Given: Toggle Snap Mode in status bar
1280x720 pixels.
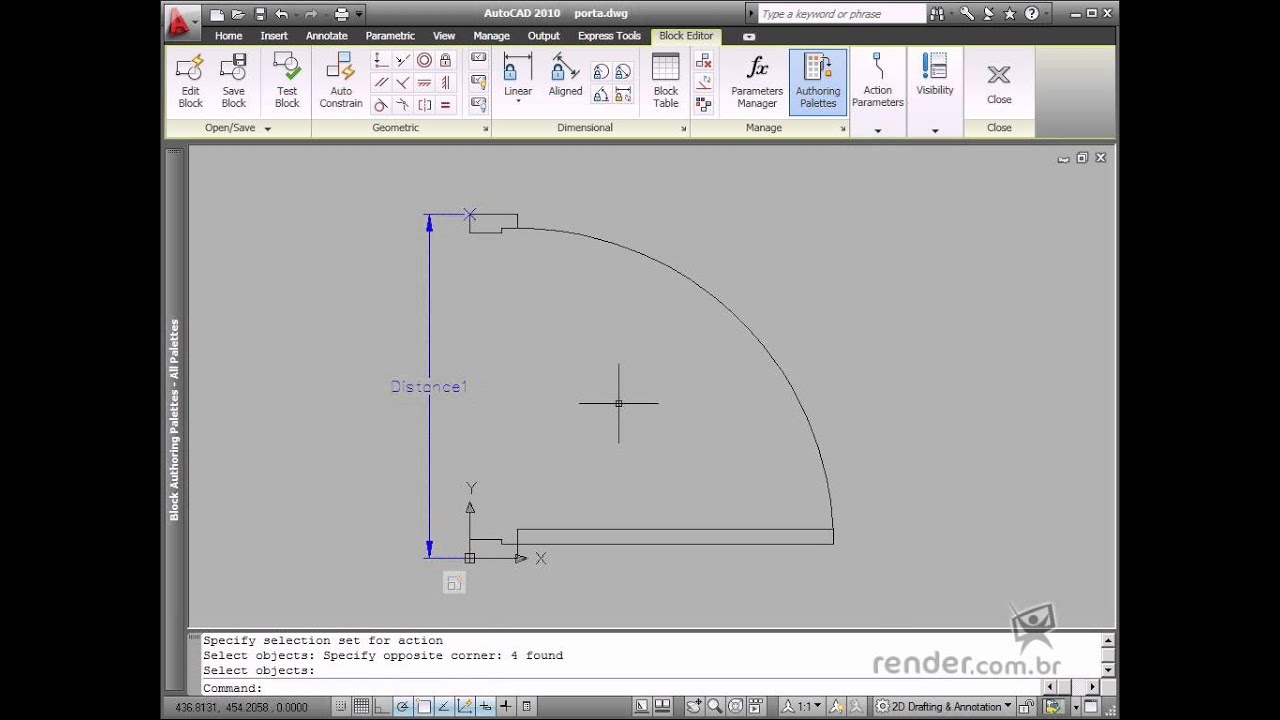Looking at the screenshot, I should pyautogui.click(x=341, y=706).
